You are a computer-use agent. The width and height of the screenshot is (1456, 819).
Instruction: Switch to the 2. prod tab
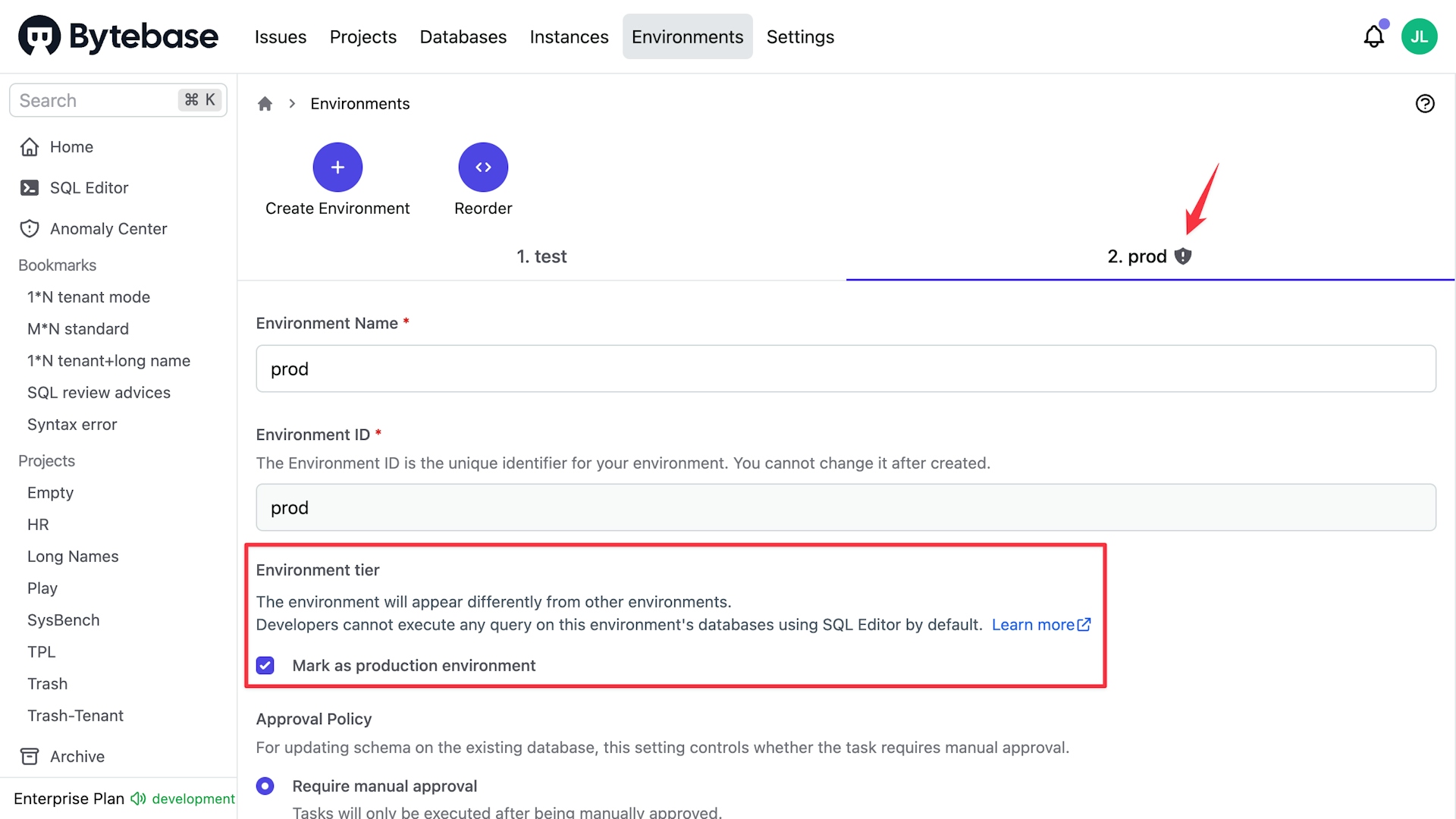(1150, 256)
